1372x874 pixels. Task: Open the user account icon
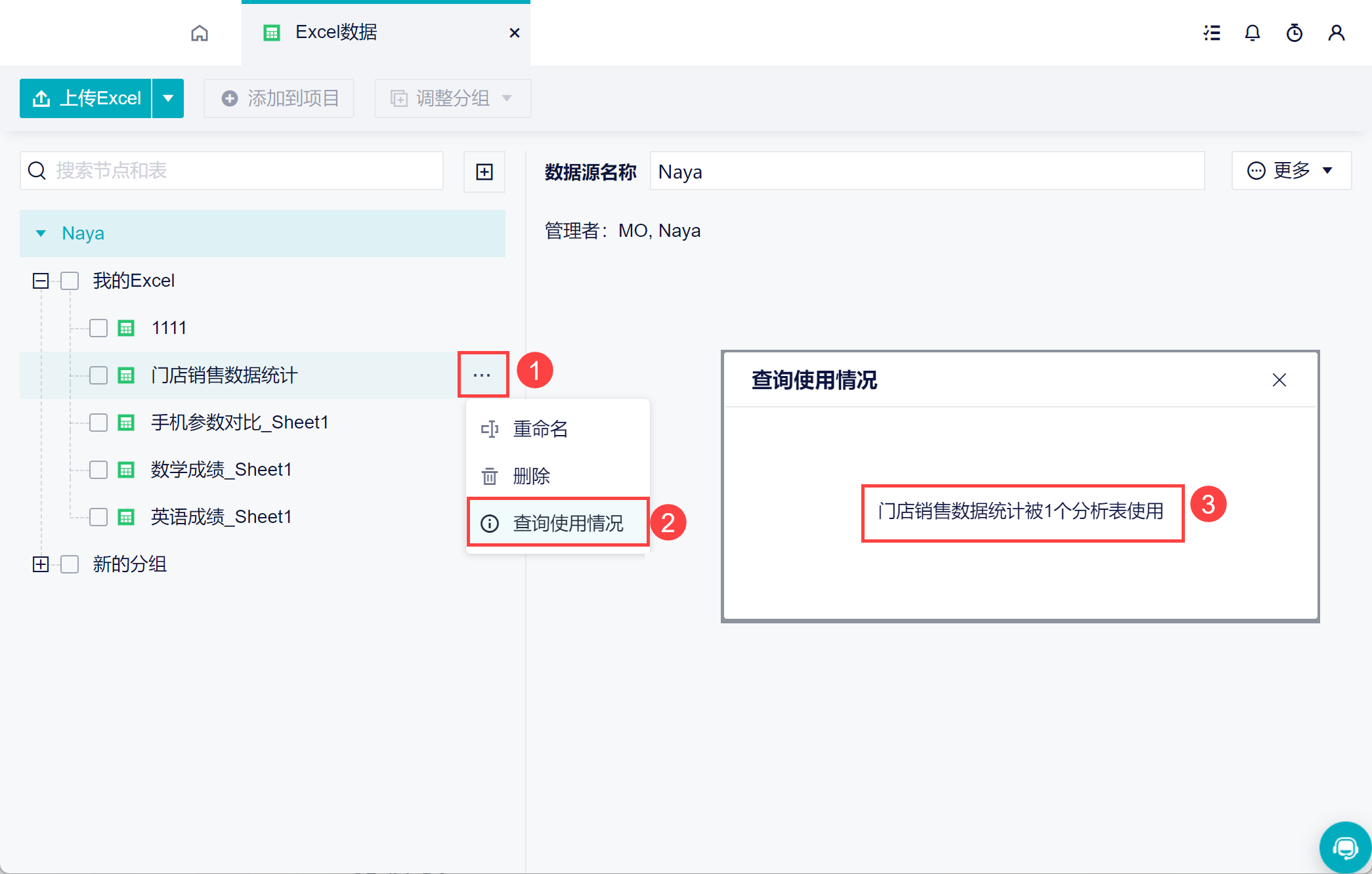point(1336,33)
